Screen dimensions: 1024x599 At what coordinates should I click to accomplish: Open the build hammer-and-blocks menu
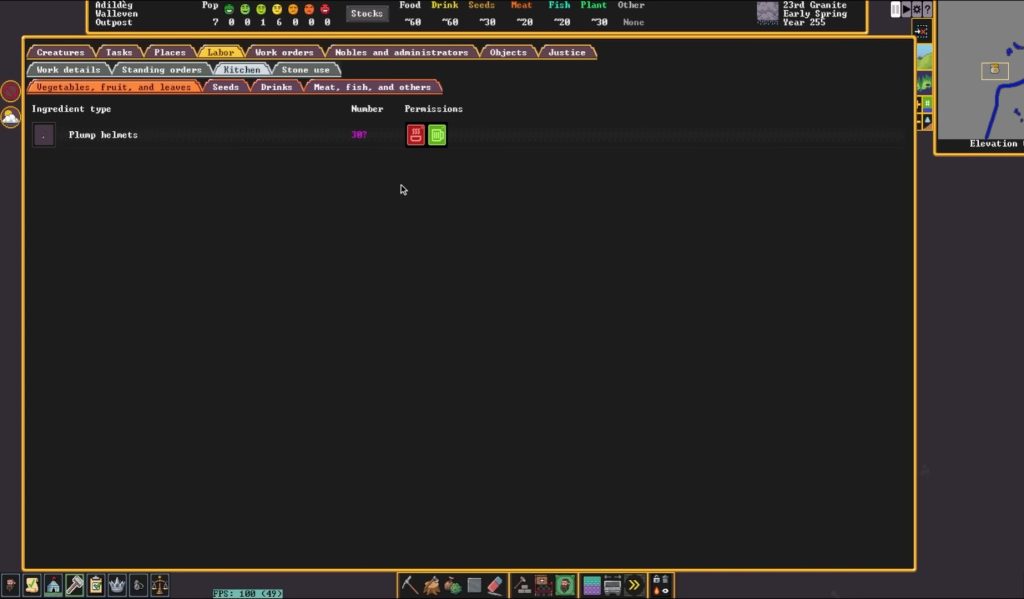[x=522, y=585]
